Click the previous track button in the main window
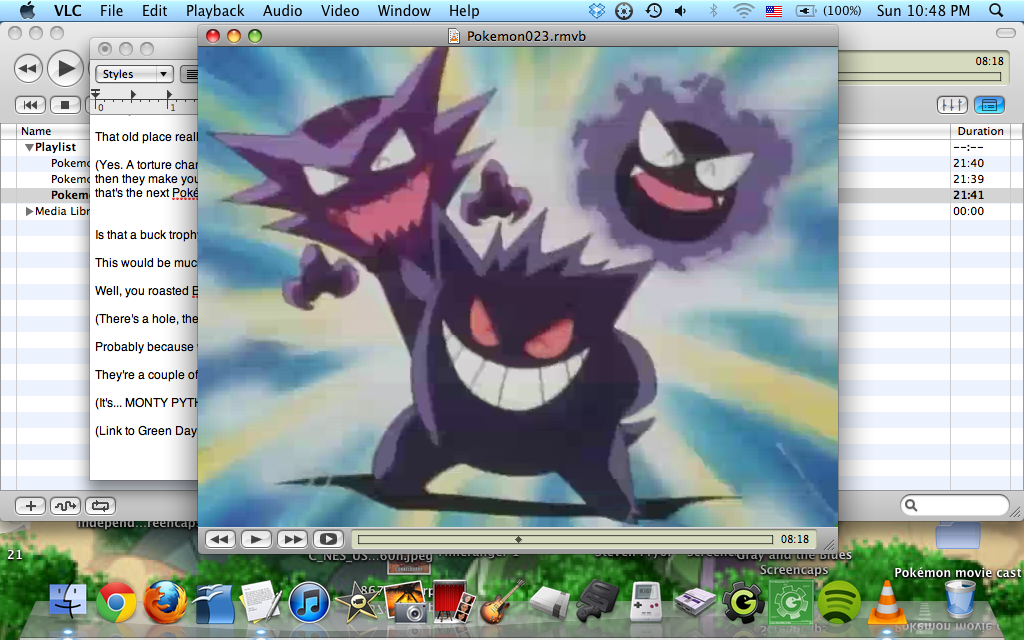The height and width of the screenshot is (640, 1024). coord(30,104)
